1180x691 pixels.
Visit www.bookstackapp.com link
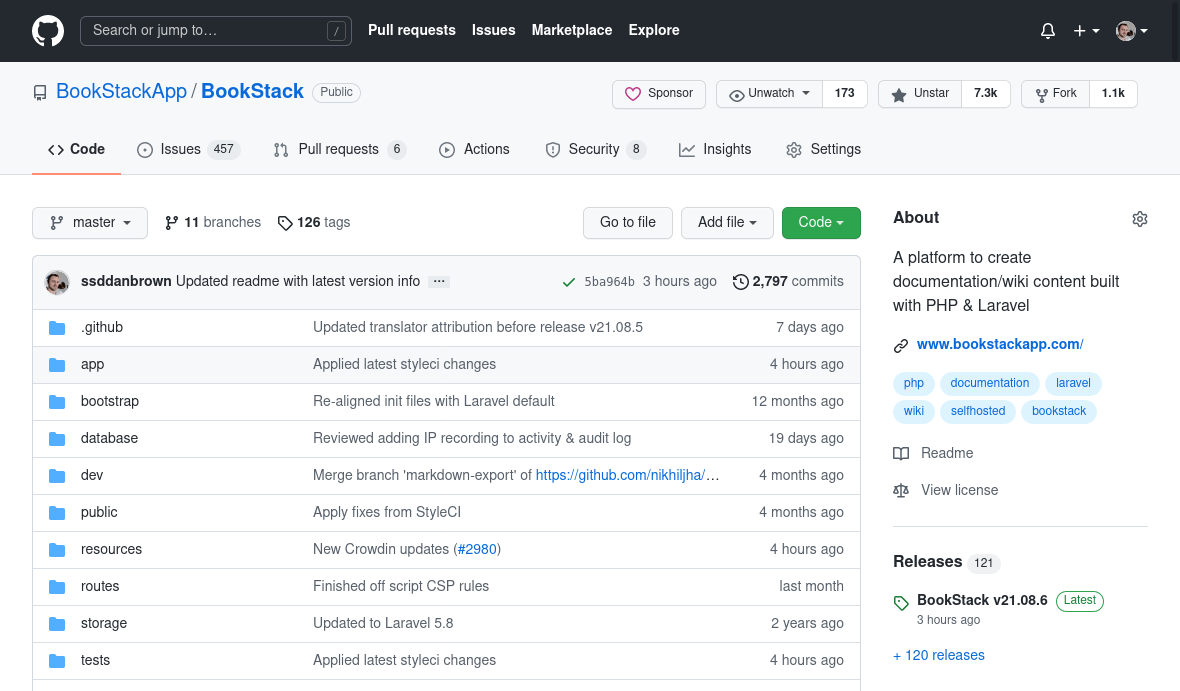pyautogui.click(x=1000, y=344)
